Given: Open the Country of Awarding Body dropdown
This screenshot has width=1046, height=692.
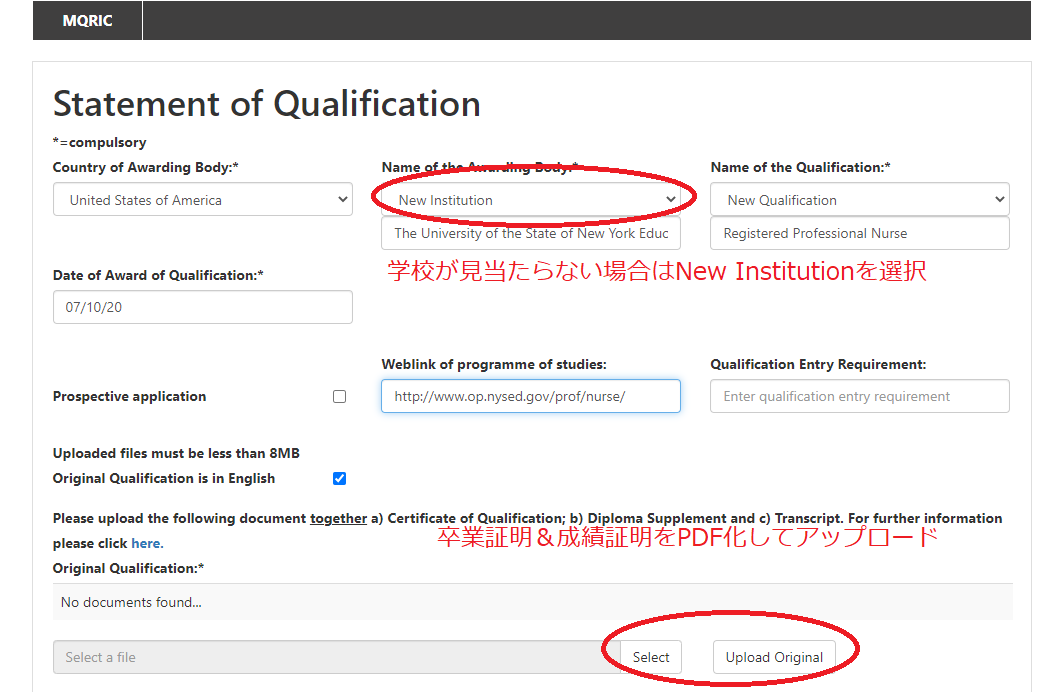Looking at the screenshot, I should [x=201, y=199].
